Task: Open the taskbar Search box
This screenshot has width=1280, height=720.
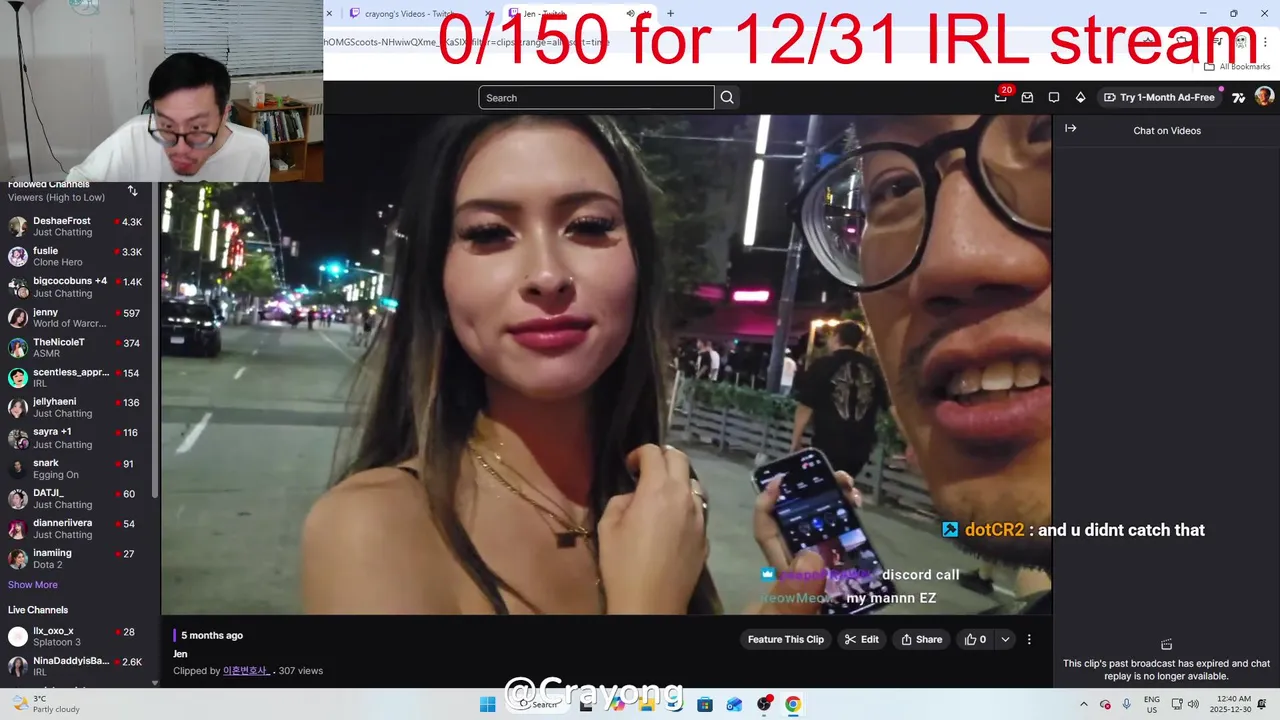Action: click(x=540, y=704)
